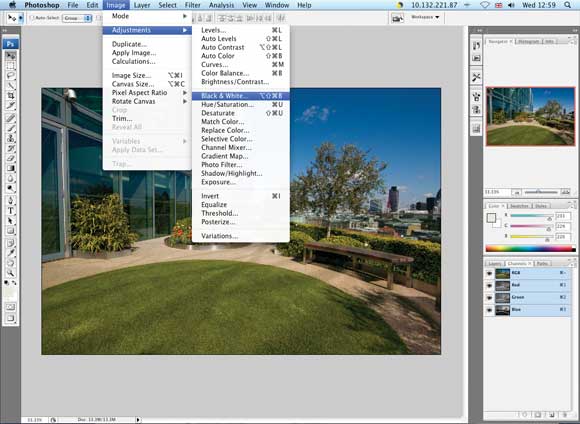
Task: Click the Ps logo atop toolbox
Action: coord(10,44)
